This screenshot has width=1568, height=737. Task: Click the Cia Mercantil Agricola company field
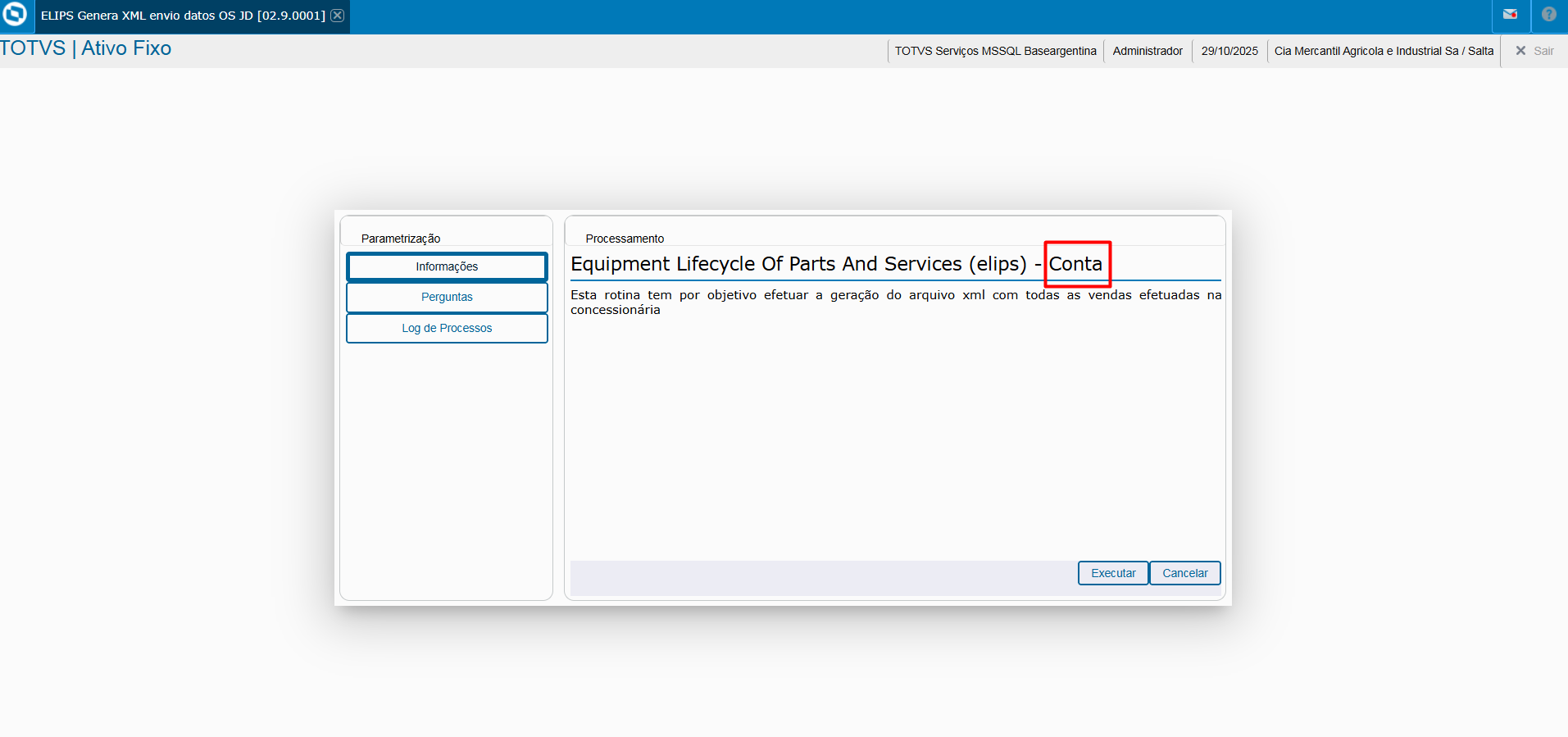point(1384,51)
